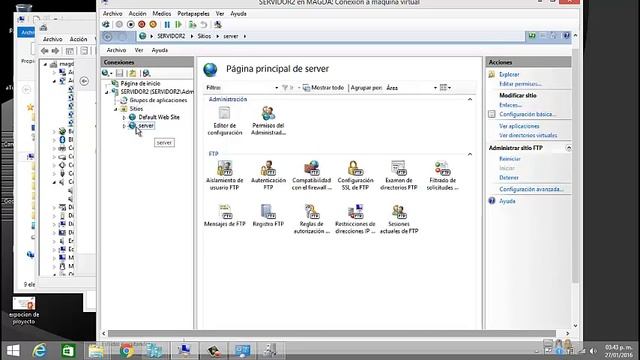This screenshot has height=360, width=640.
Task: Open Internet Explorer from taskbar
Action: tap(40, 350)
